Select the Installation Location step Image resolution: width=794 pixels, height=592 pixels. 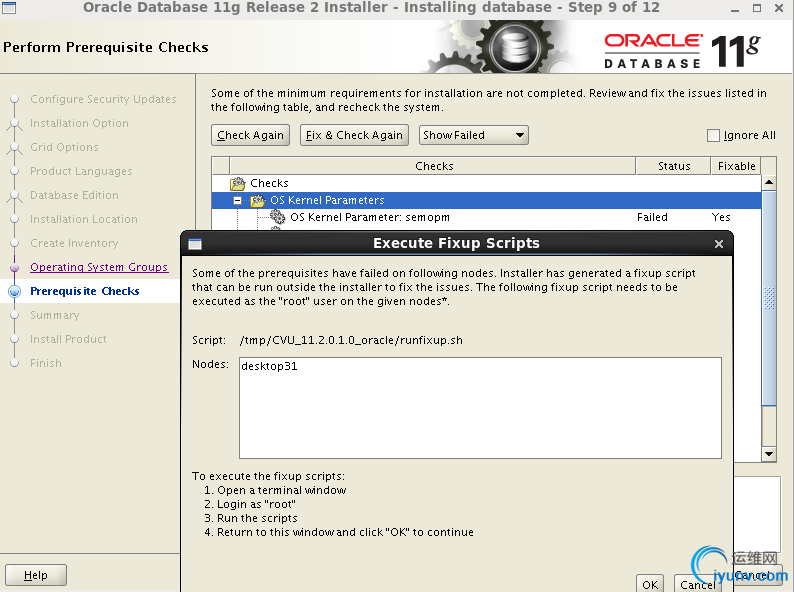84,219
